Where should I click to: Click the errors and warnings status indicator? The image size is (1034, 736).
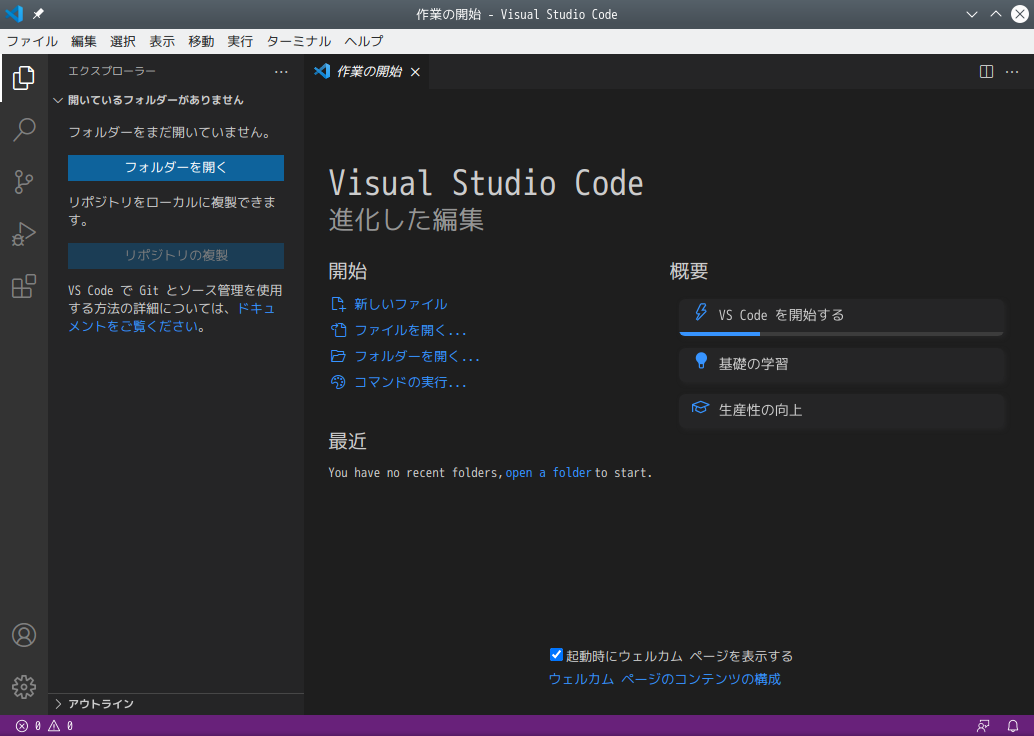(44, 726)
